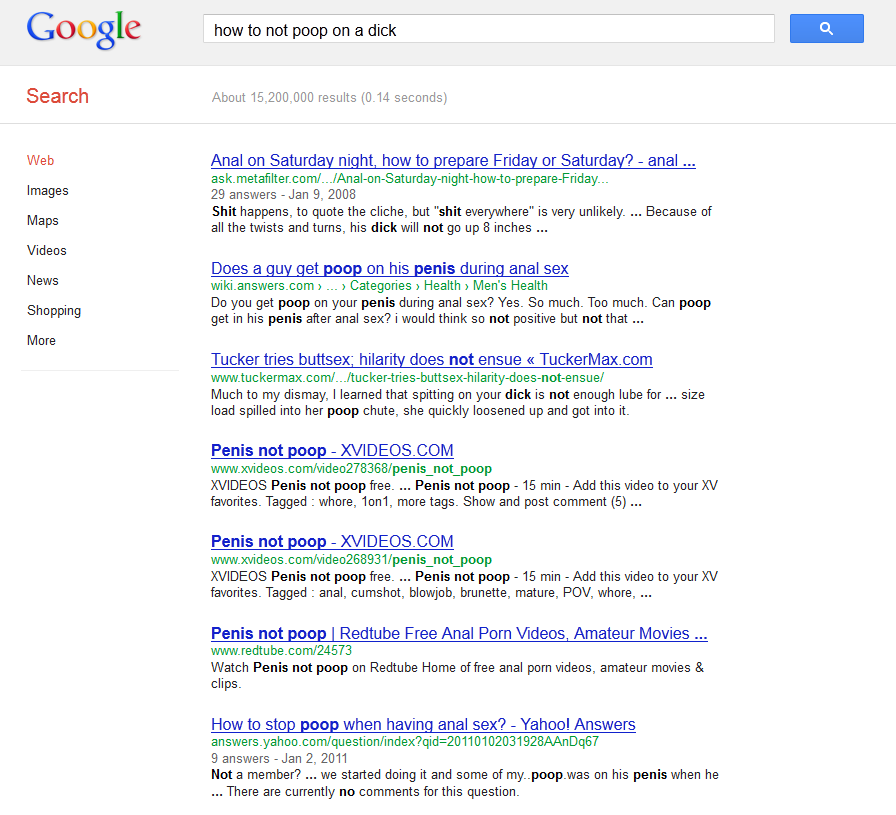Click the 'About 15,200,000 results' count text
Image resolution: width=896 pixels, height=815 pixels.
(x=329, y=98)
